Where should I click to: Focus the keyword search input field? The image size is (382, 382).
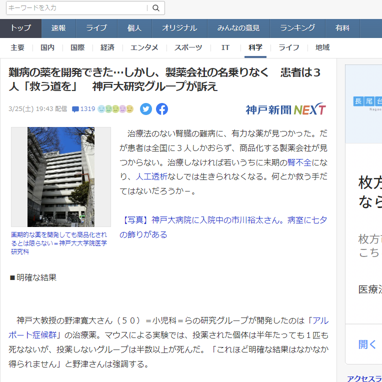[x=77, y=8]
